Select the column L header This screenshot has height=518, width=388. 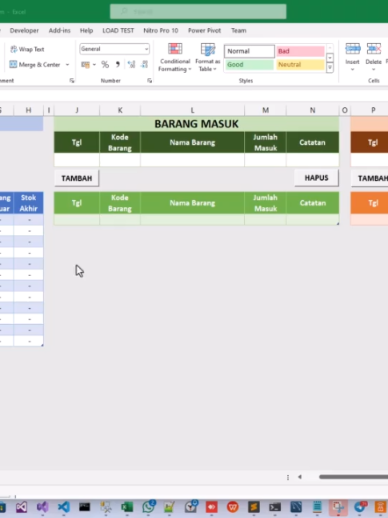(x=192, y=110)
